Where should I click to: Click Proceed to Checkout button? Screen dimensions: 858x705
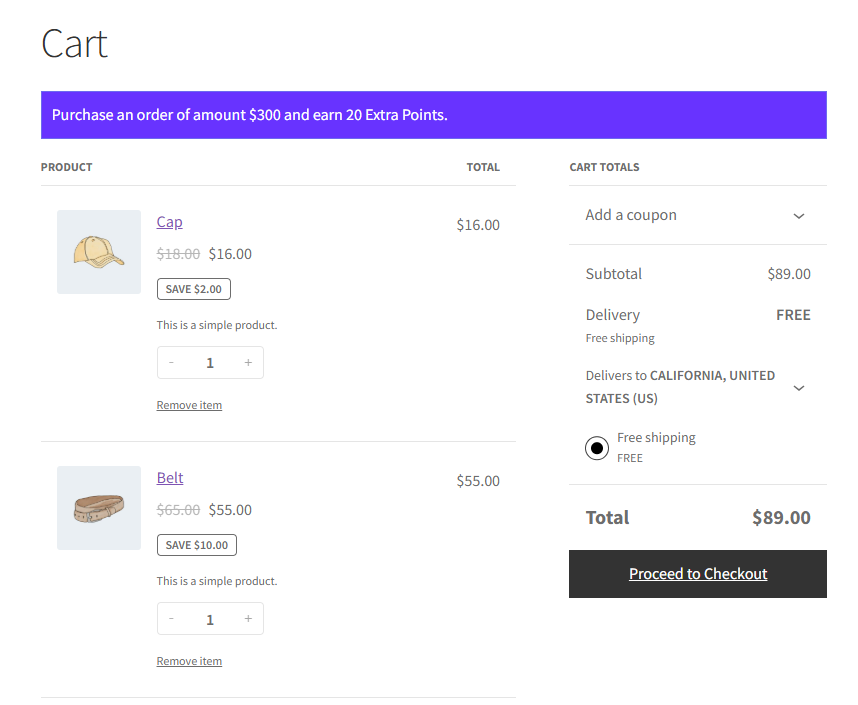click(697, 574)
